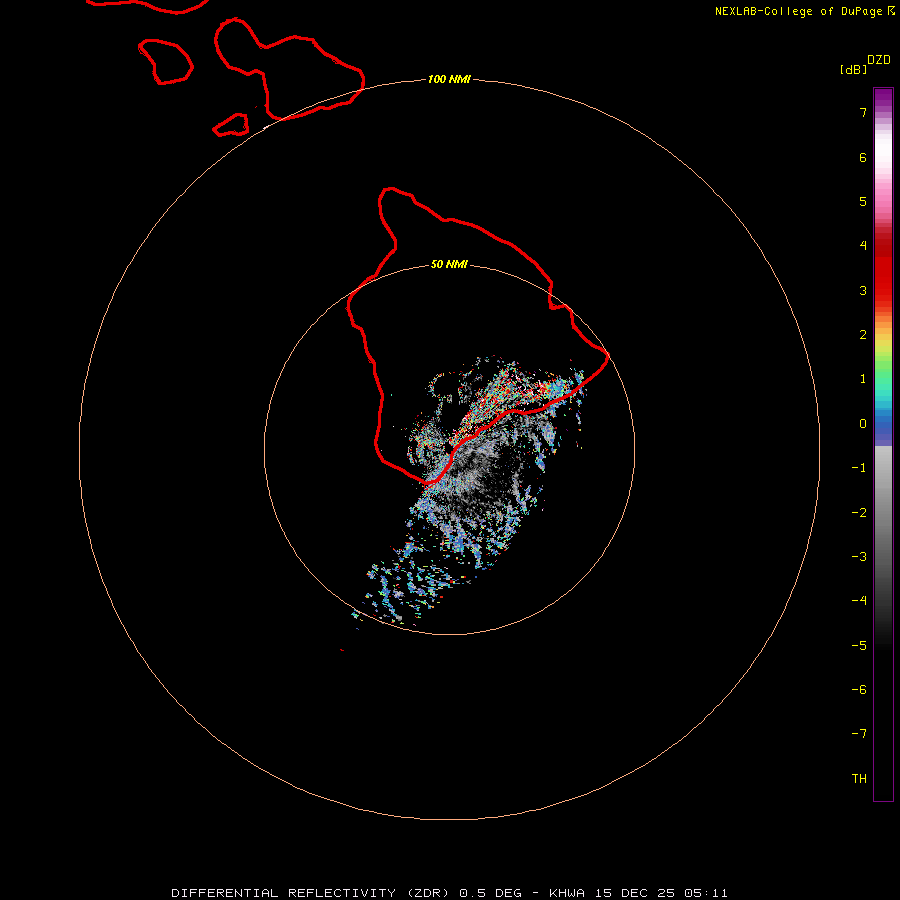The width and height of the screenshot is (900, 900).
Task: Click the 5 value on color scale
Action: [863, 201]
